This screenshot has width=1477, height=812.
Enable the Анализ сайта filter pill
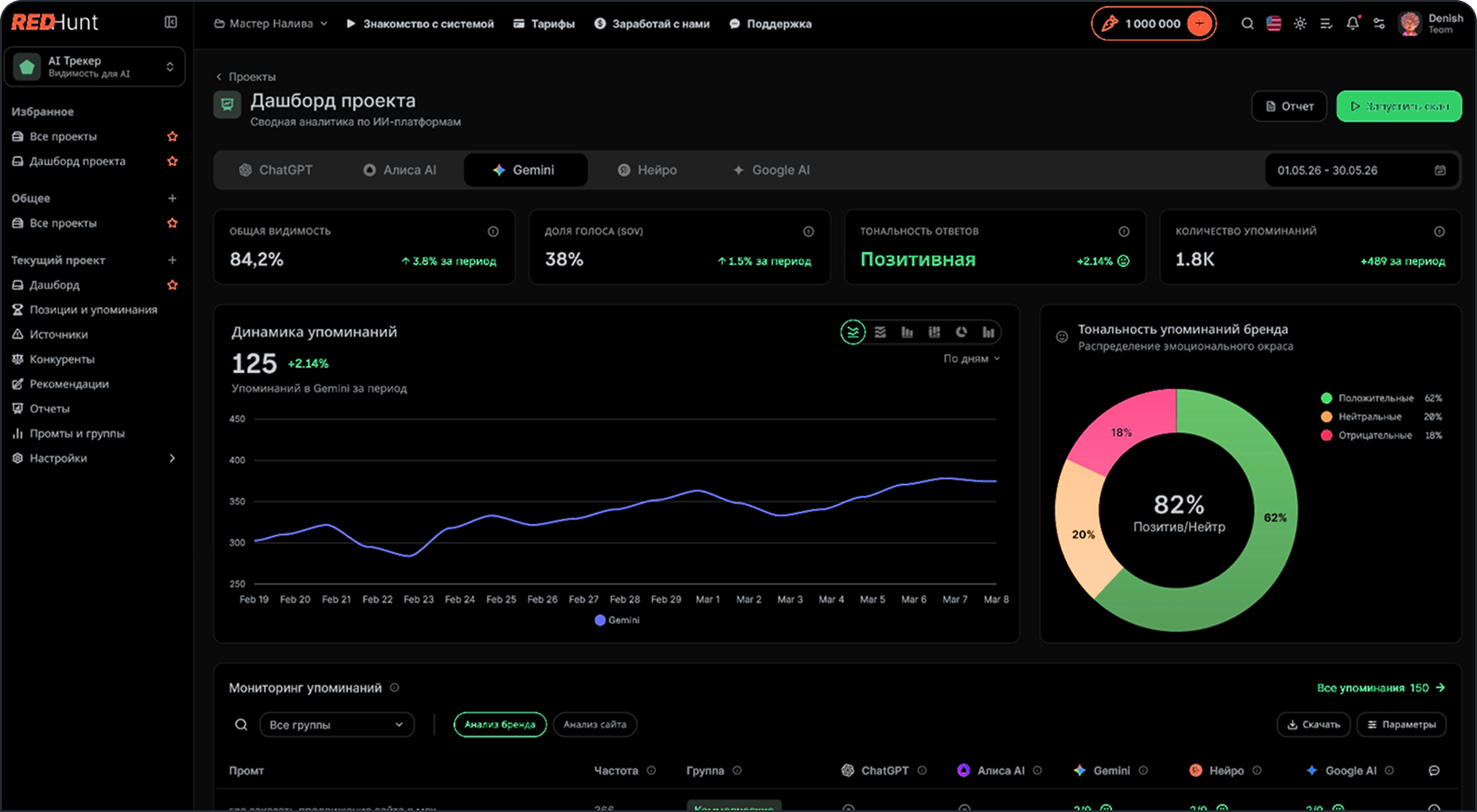pos(595,725)
